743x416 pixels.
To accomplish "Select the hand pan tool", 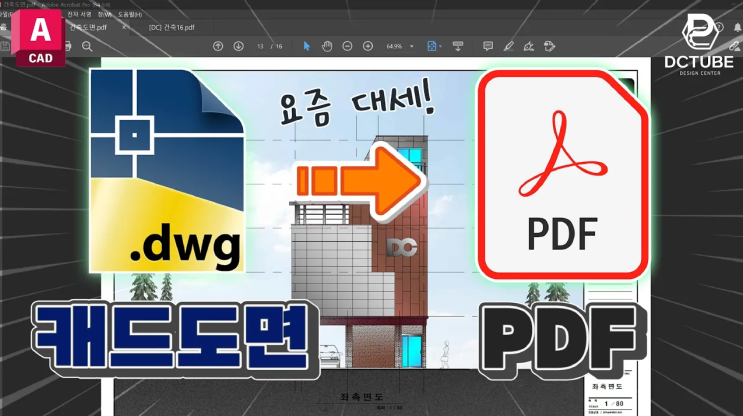I will point(327,46).
